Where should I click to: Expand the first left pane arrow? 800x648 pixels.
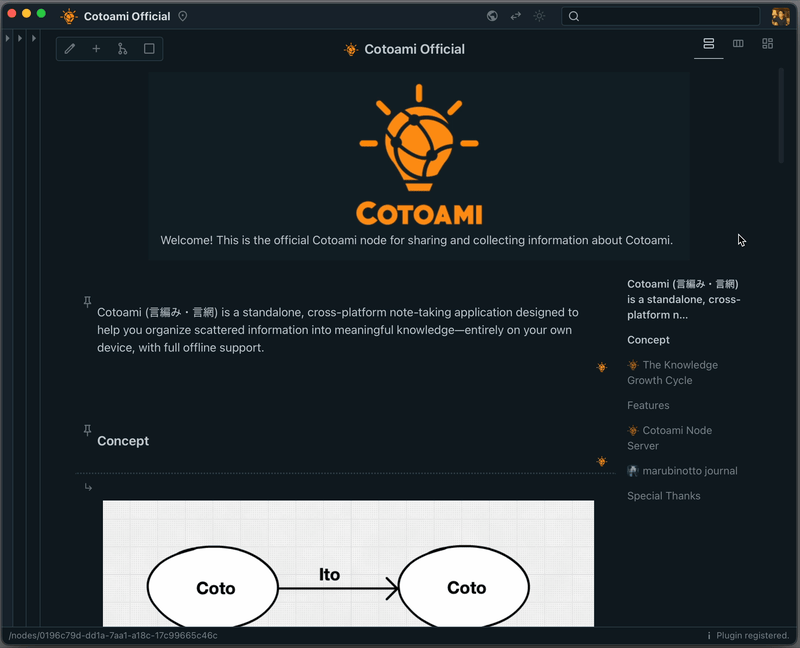pyautogui.click(x=8, y=38)
